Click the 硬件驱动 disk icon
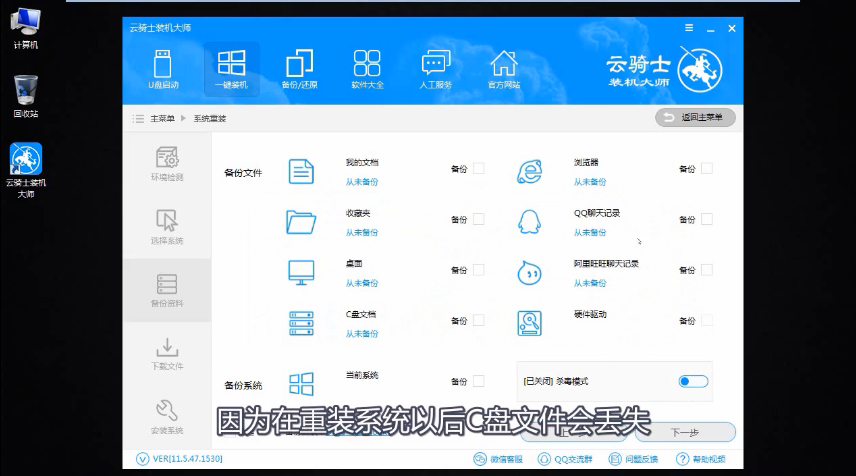The image size is (856, 476). click(x=530, y=323)
